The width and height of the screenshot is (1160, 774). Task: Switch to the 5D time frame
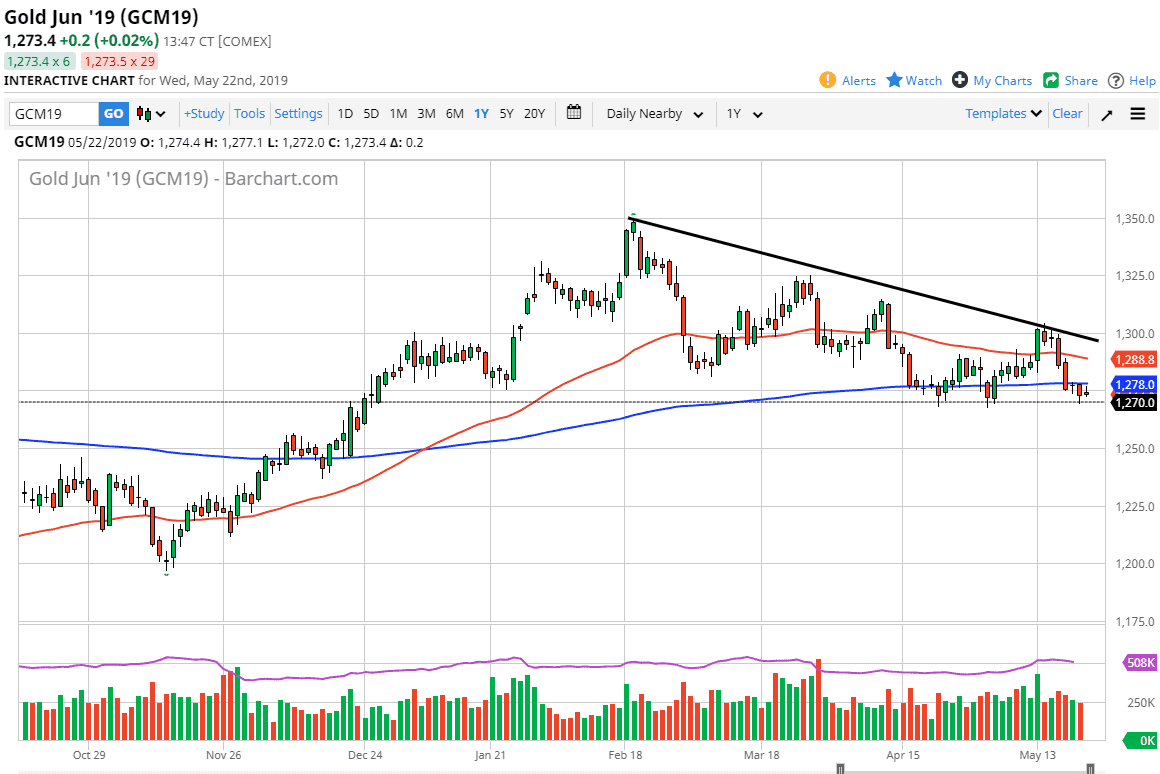pyautogui.click(x=370, y=114)
